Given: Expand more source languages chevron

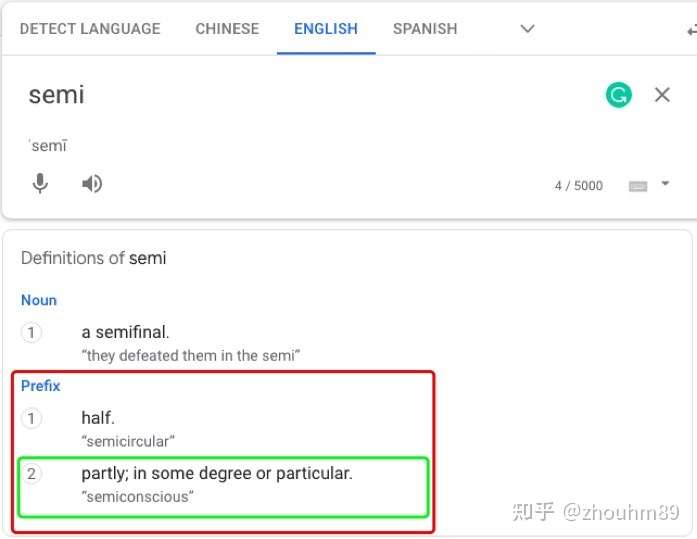Looking at the screenshot, I should [527, 29].
